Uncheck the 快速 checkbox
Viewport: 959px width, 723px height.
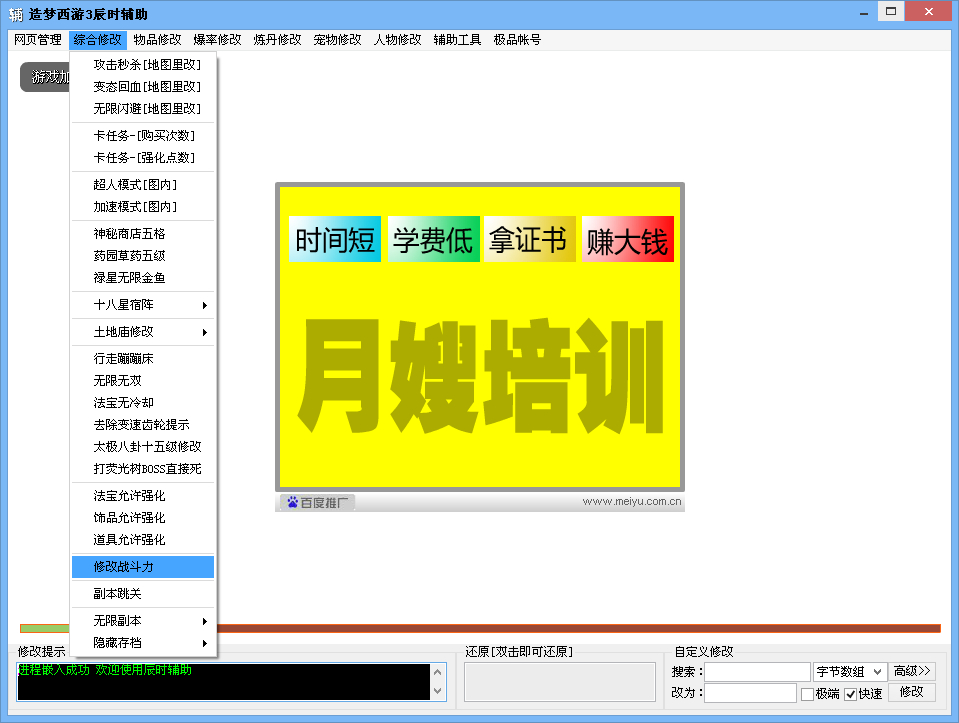[851, 694]
